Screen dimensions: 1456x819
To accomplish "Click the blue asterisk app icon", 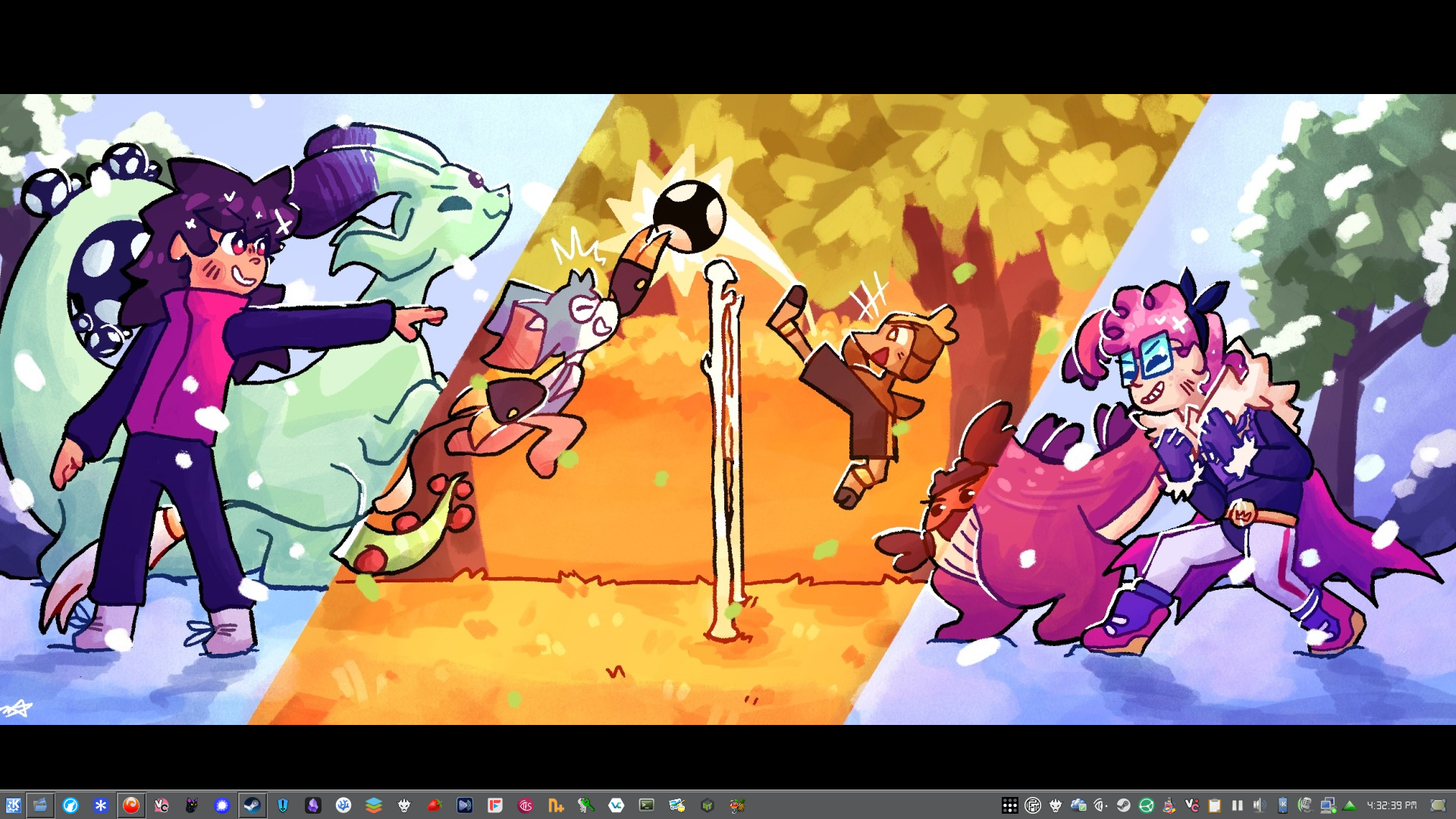I will (101, 805).
